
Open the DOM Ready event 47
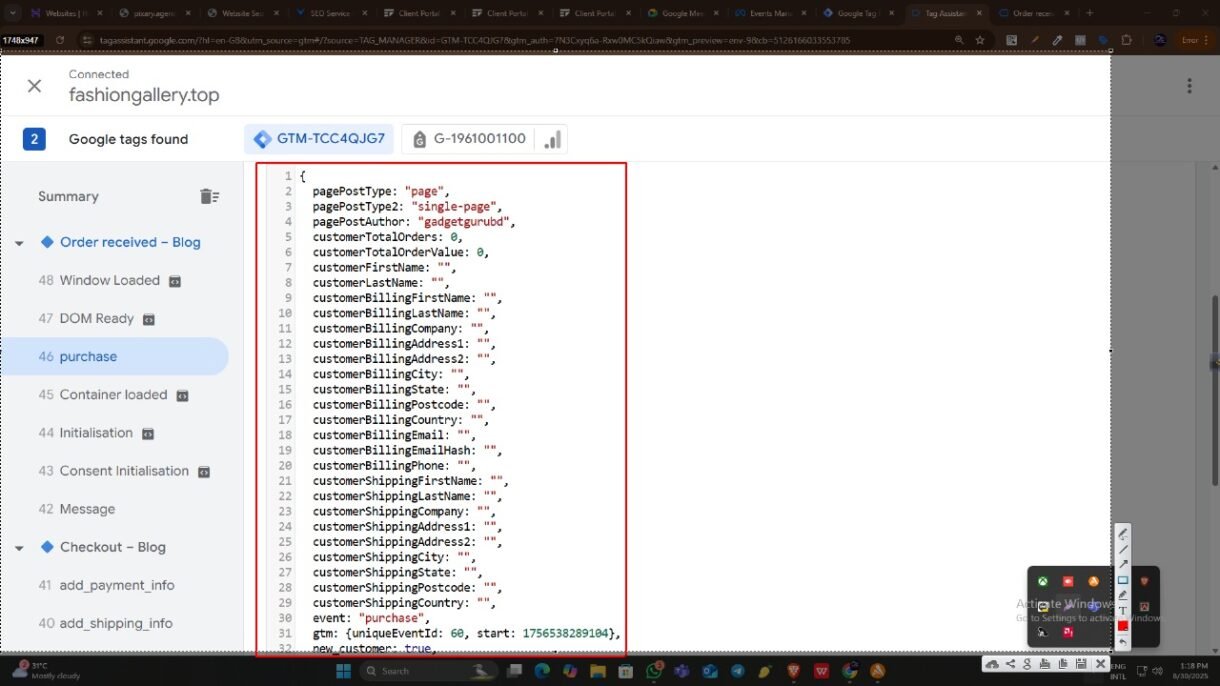[x=97, y=318]
